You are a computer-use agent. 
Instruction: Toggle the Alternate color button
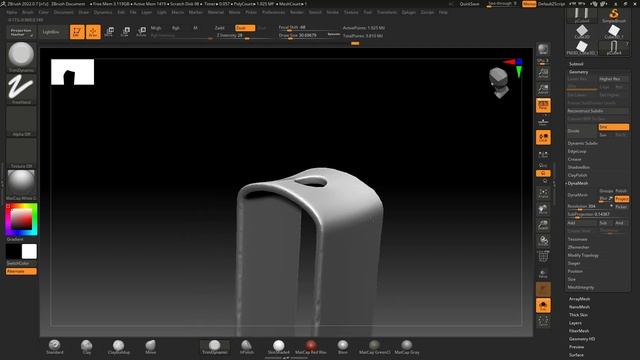tap(21, 271)
